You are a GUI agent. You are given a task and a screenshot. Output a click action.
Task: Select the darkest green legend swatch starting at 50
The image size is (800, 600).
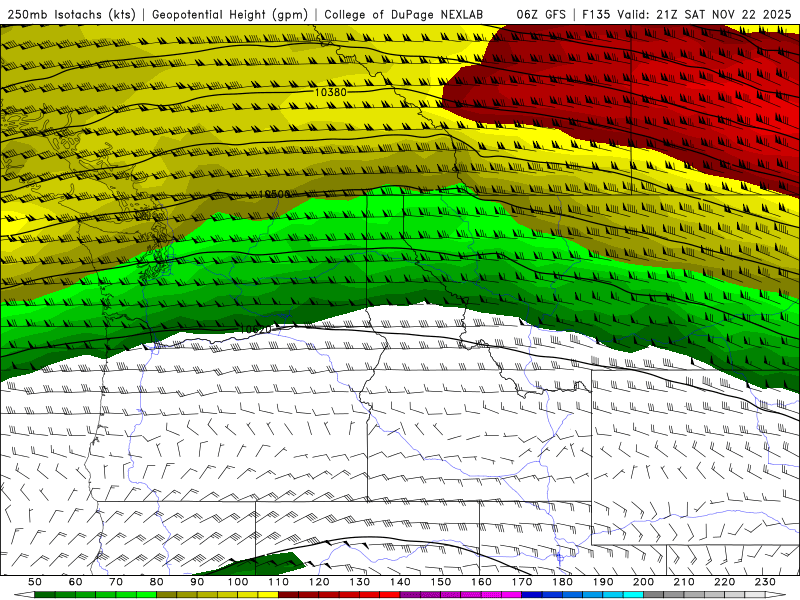click(44, 595)
